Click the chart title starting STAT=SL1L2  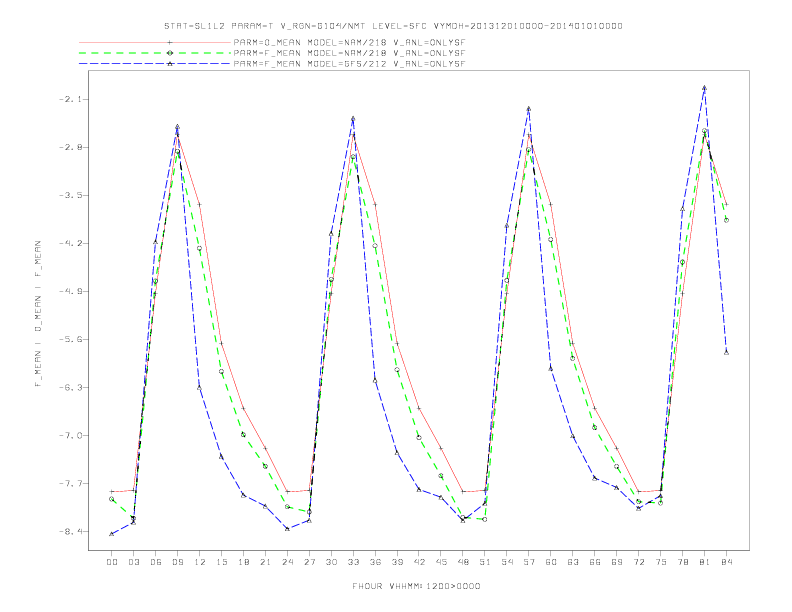point(393,26)
